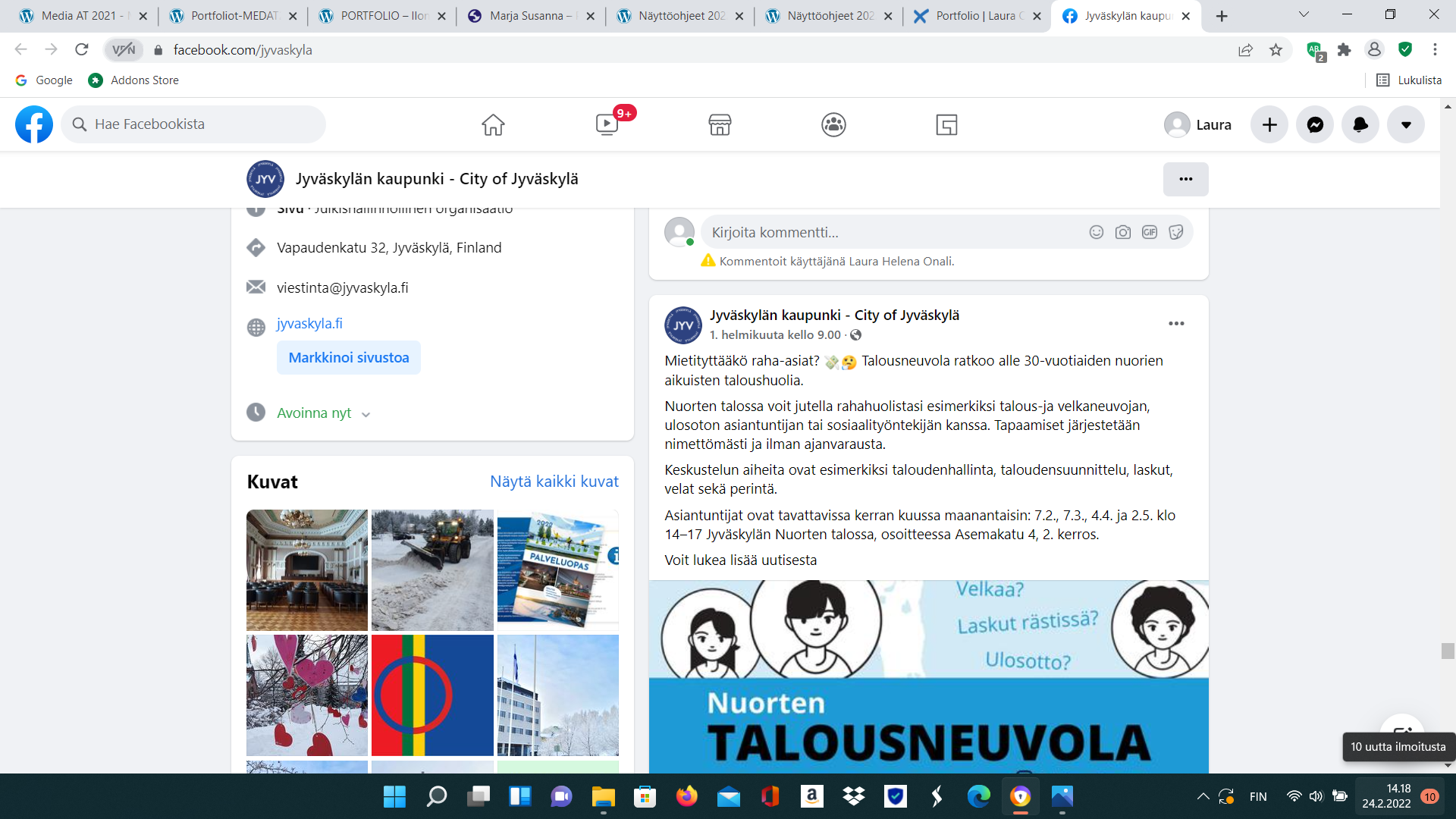Open the Talousneuvola post image

pos(929,676)
